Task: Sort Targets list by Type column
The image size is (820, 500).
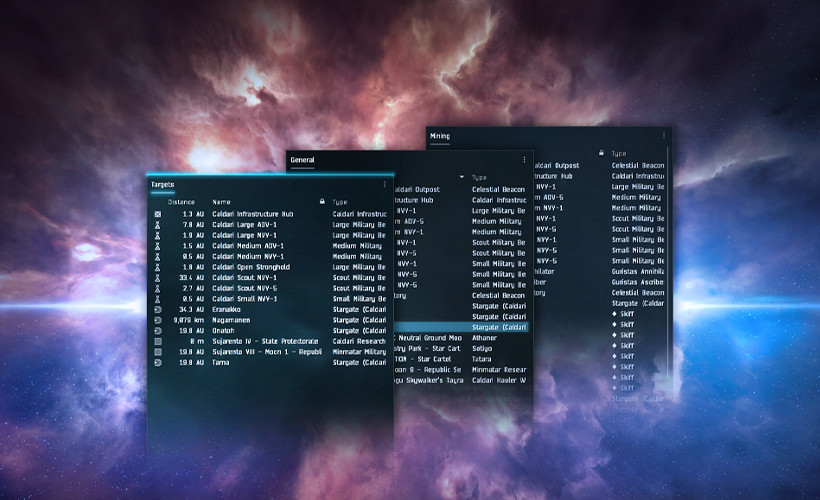Action: click(x=340, y=202)
